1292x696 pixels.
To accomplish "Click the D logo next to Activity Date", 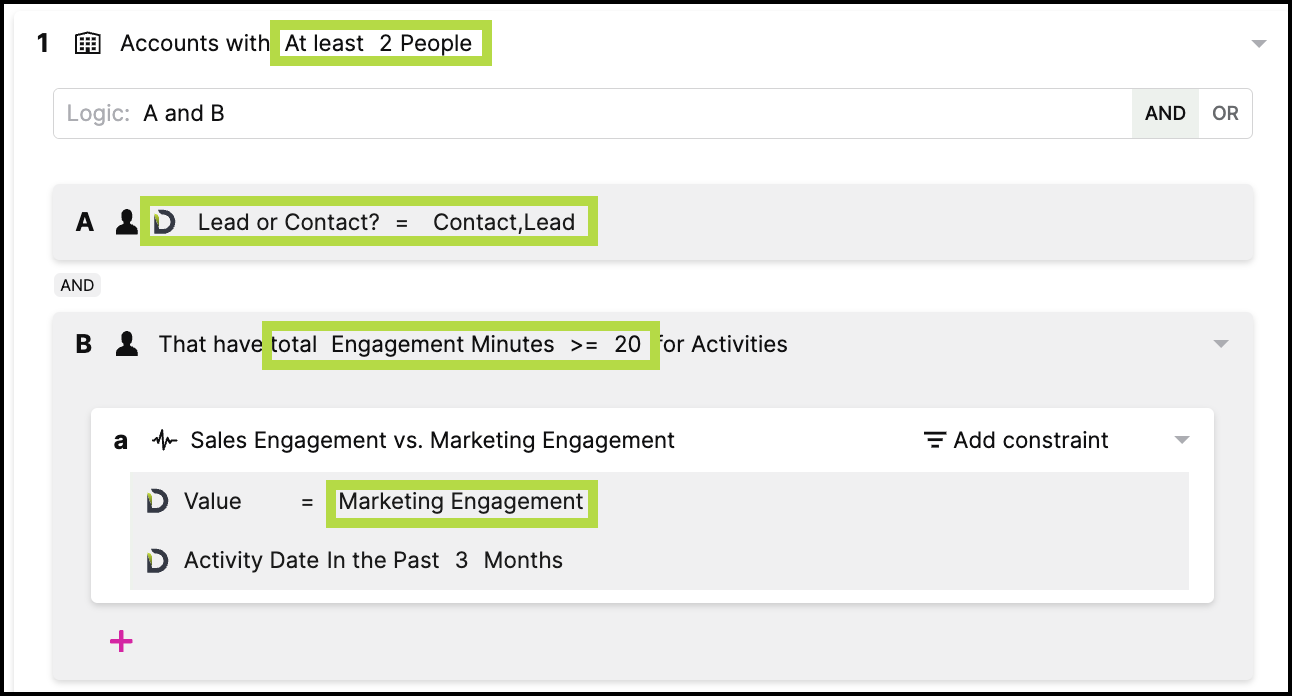I will click(x=157, y=561).
